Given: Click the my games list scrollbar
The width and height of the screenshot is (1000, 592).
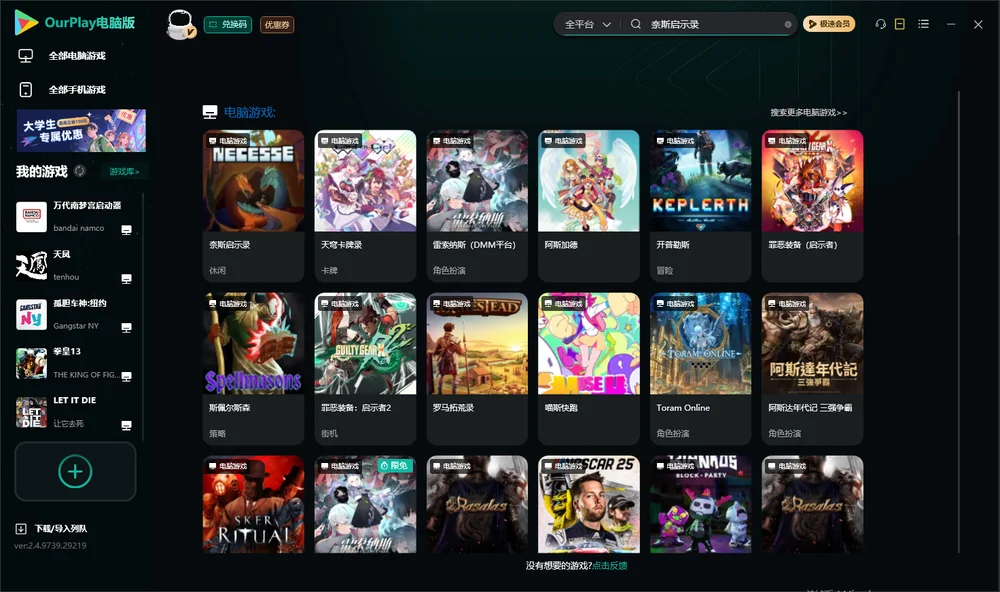Looking at the screenshot, I should click(143, 316).
